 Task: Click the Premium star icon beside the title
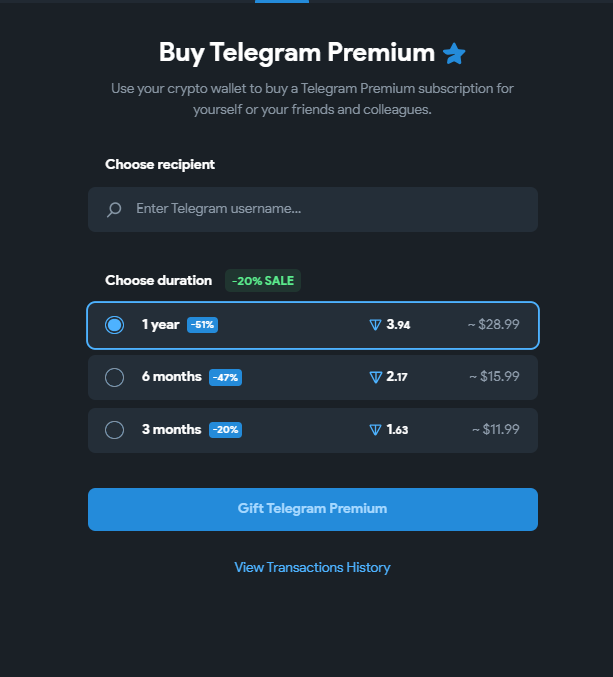(x=454, y=54)
